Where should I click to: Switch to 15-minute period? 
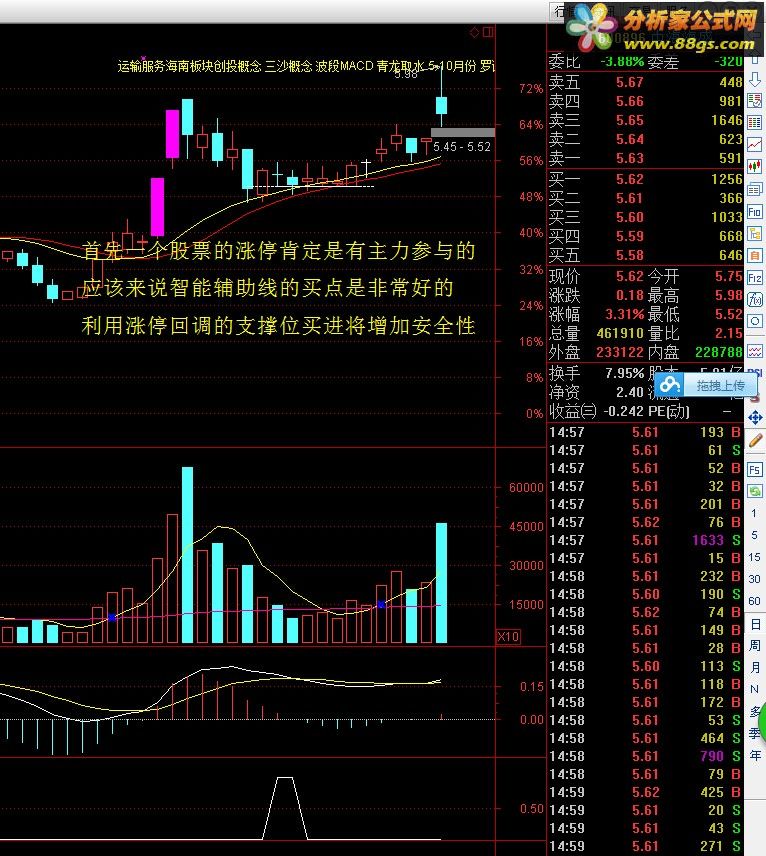(x=754, y=557)
